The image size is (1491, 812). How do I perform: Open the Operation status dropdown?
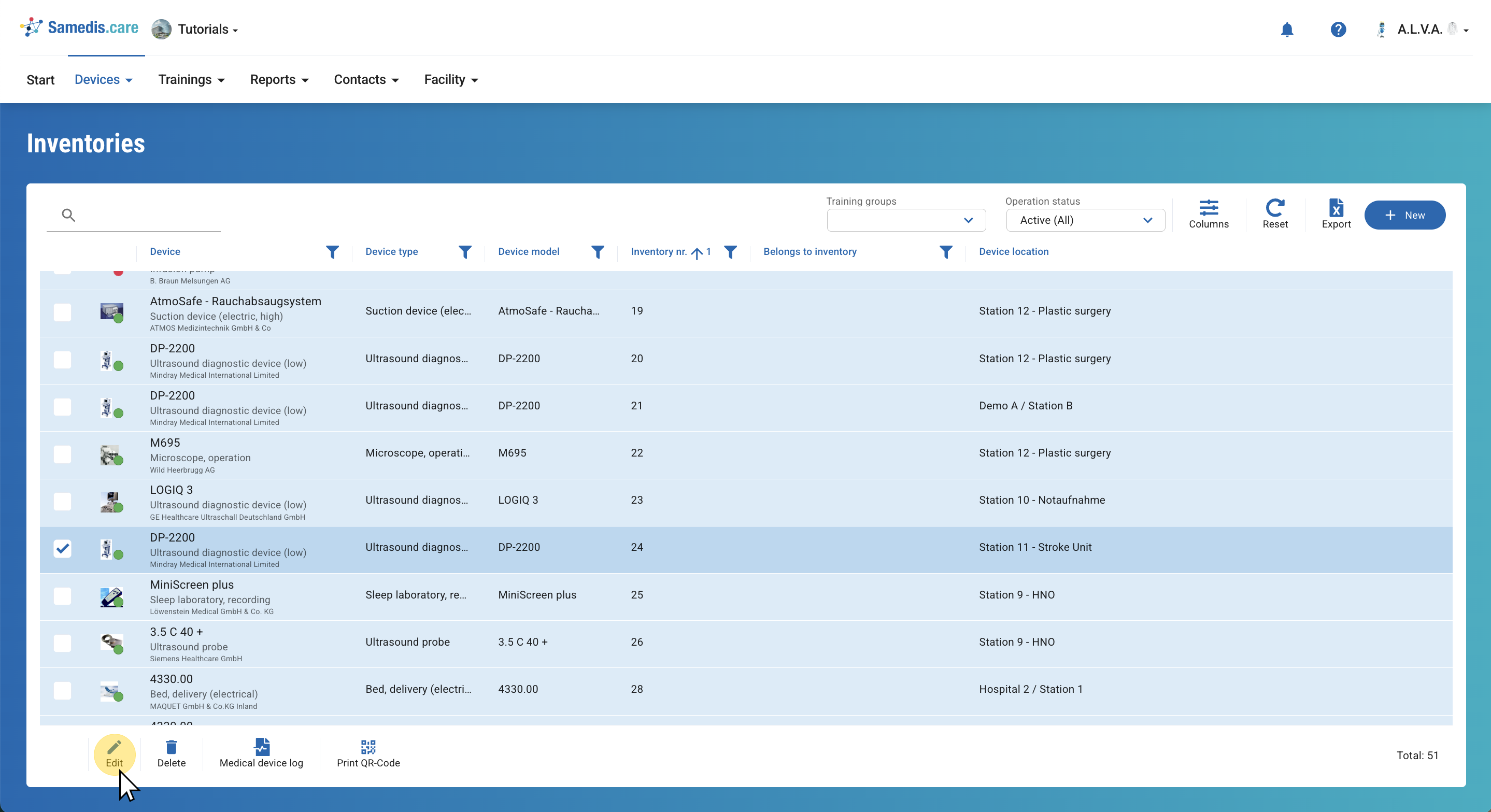[1085, 221]
